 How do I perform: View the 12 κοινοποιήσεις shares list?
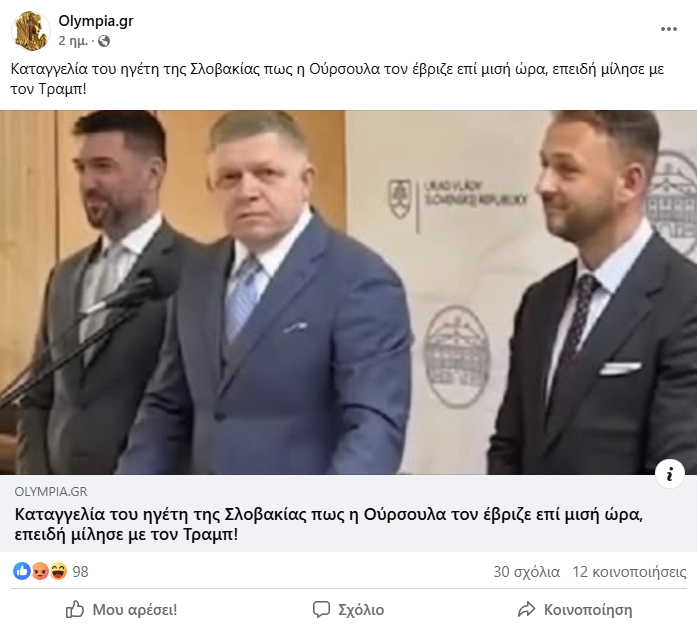click(x=629, y=572)
